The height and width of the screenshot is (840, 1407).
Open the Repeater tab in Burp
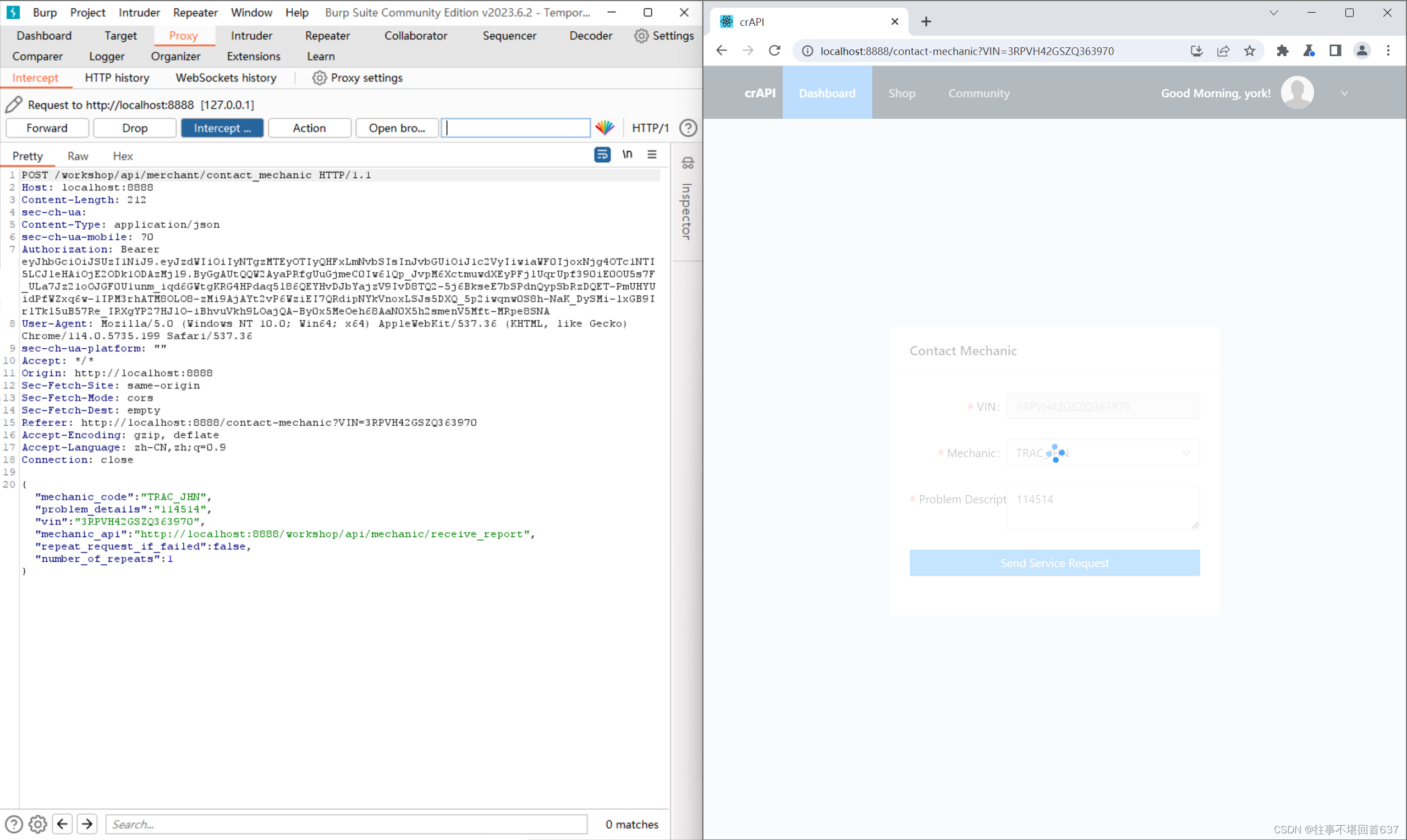[327, 36]
